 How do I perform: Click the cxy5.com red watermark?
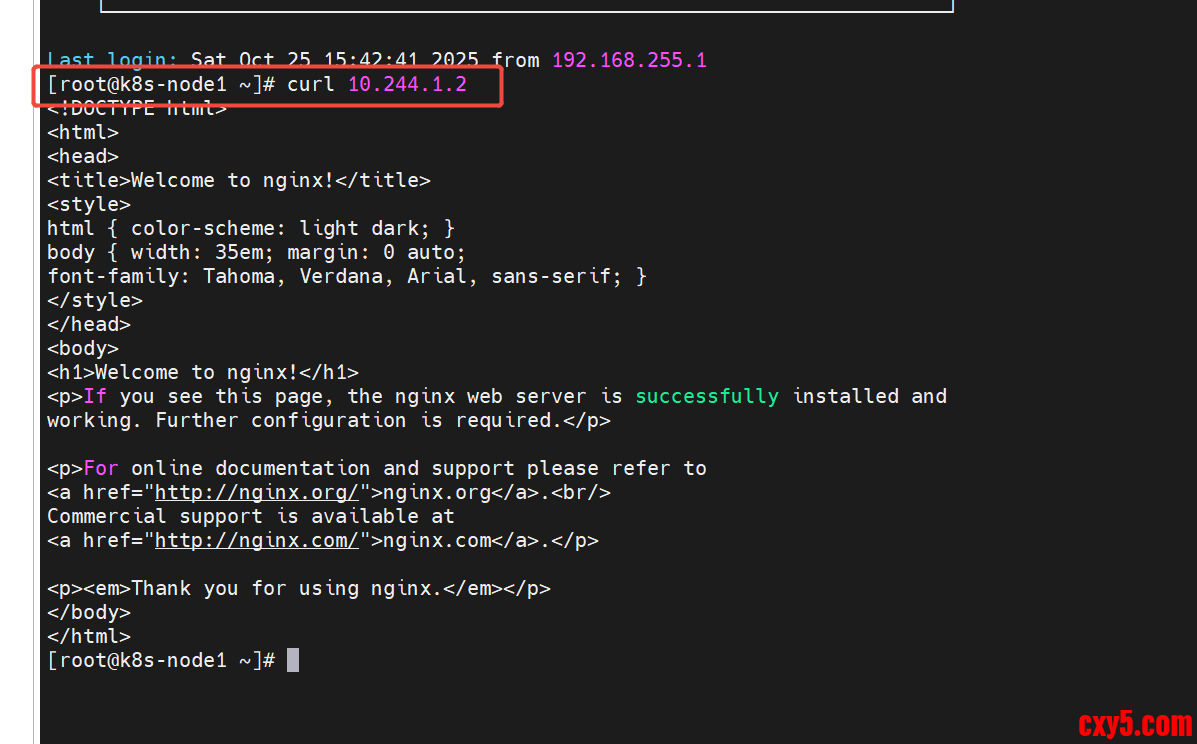click(x=1134, y=723)
